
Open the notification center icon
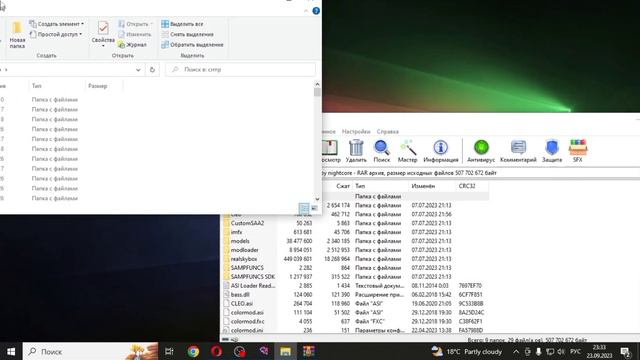626,351
